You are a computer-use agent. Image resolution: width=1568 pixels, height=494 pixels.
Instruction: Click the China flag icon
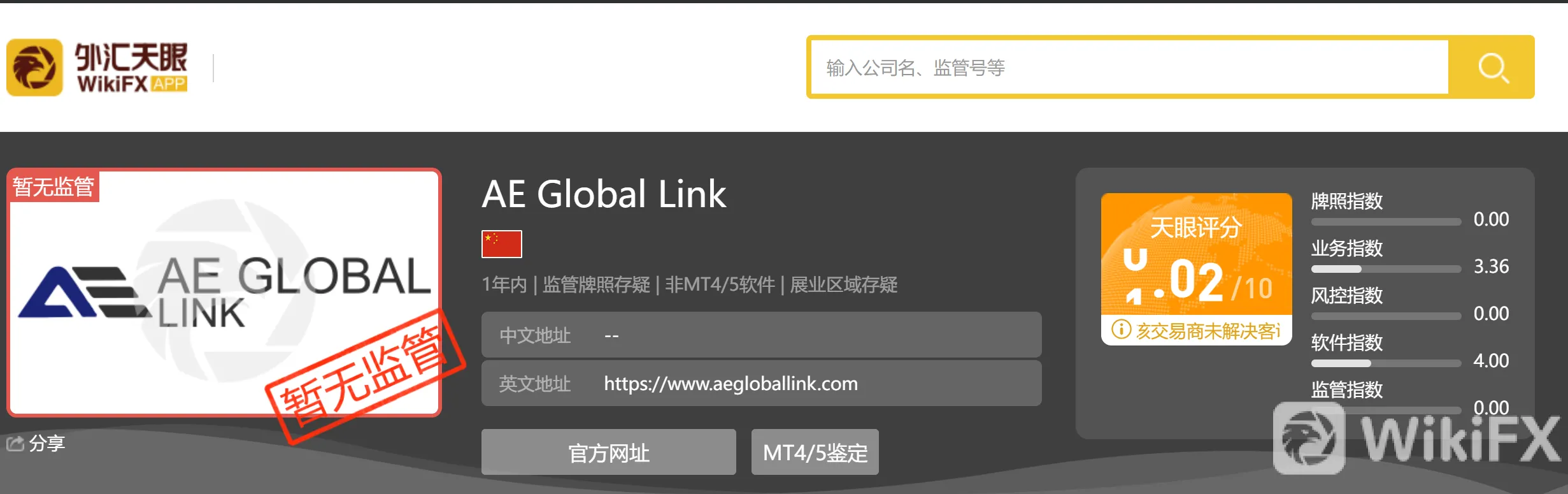502,244
